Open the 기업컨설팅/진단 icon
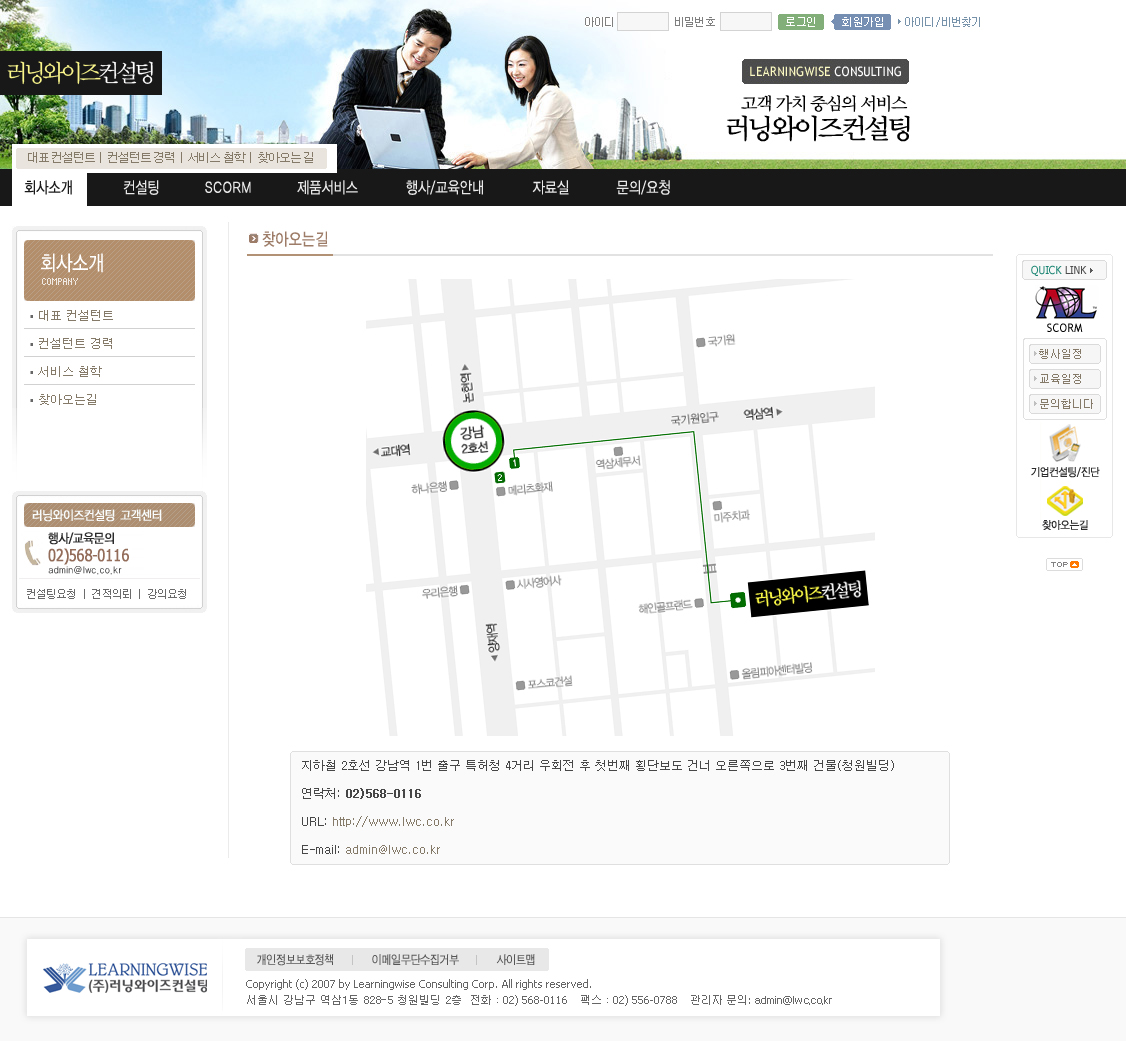 (x=1064, y=444)
